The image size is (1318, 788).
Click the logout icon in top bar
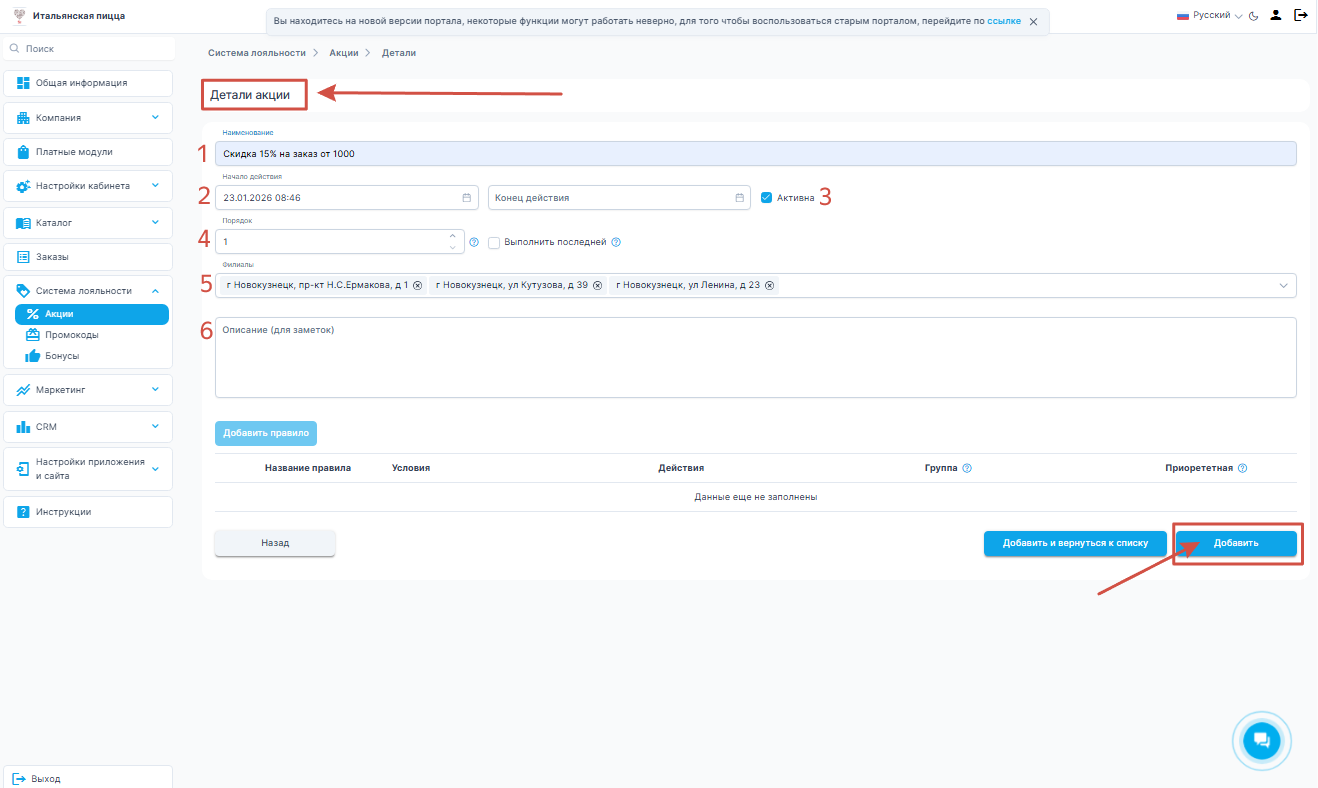(1300, 16)
